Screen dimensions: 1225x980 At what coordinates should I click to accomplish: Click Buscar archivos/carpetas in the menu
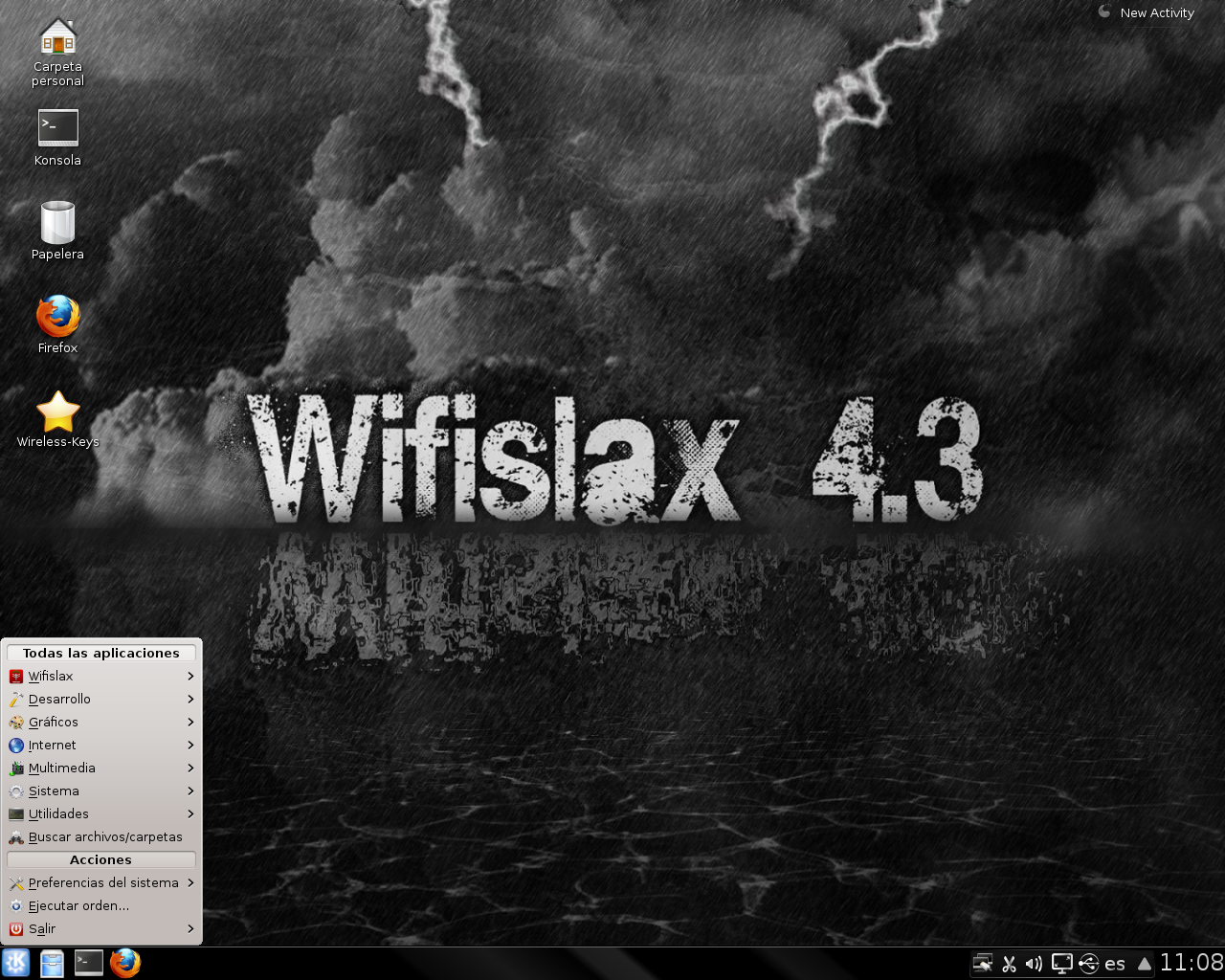click(x=105, y=836)
